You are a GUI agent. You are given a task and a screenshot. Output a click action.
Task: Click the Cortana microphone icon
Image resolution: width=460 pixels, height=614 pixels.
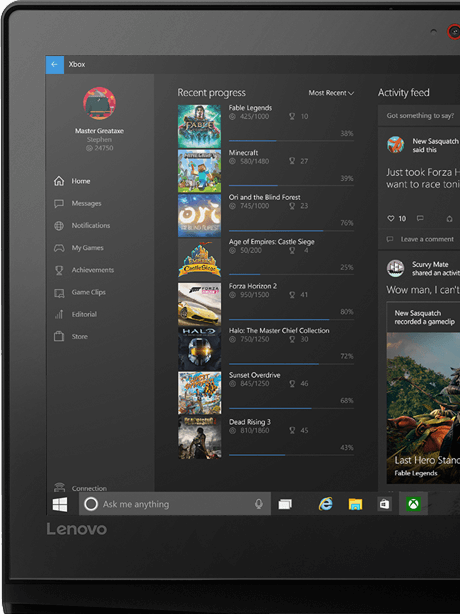[258, 504]
